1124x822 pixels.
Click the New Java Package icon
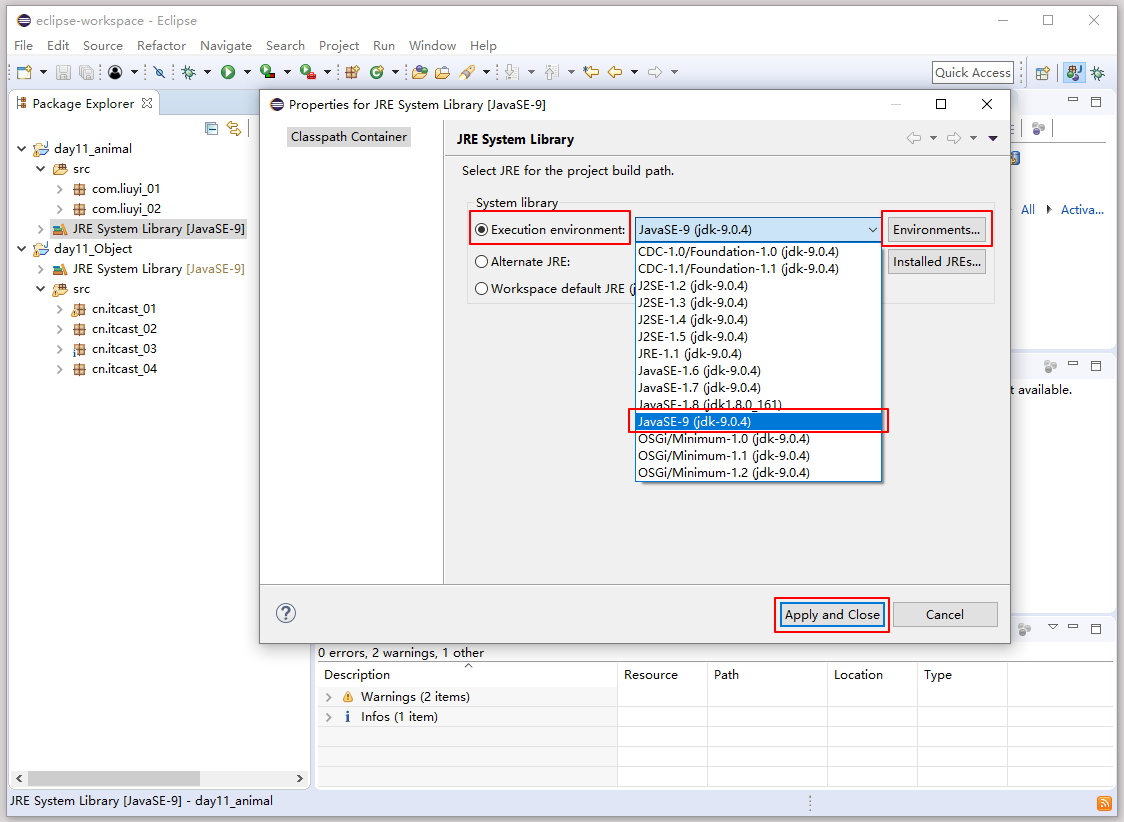(x=352, y=72)
